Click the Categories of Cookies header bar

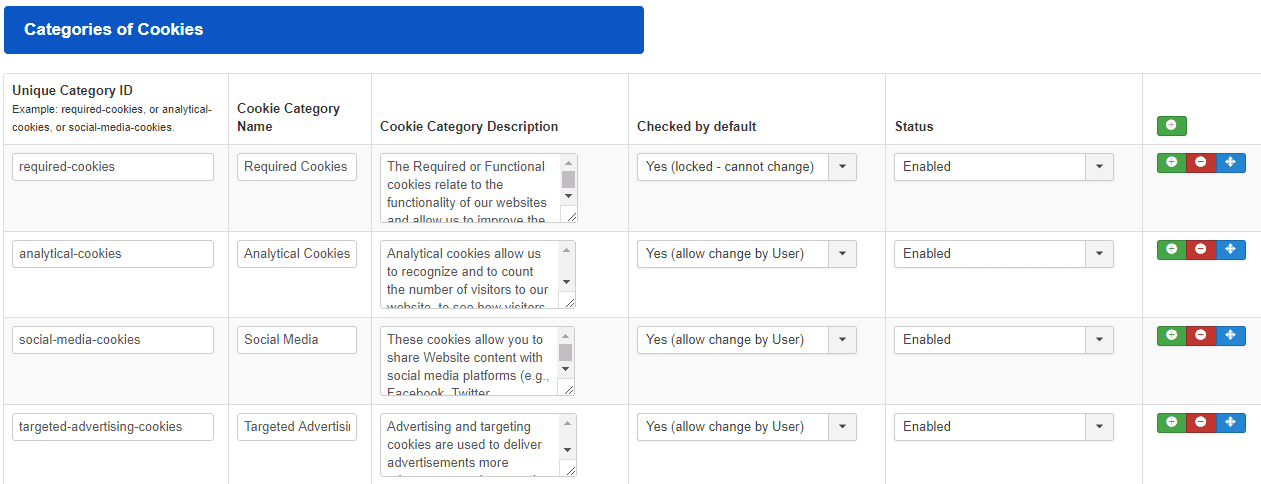(324, 30)
